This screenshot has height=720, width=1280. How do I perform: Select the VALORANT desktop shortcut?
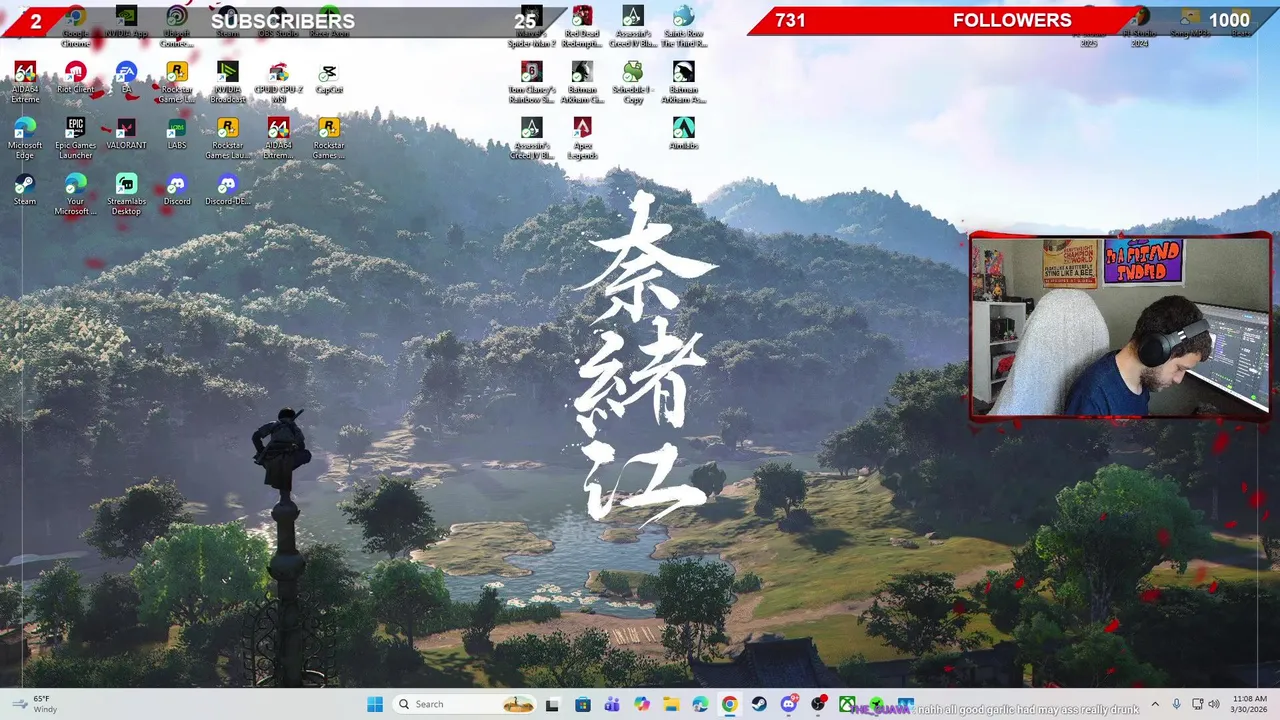click(x=126, y=134)
